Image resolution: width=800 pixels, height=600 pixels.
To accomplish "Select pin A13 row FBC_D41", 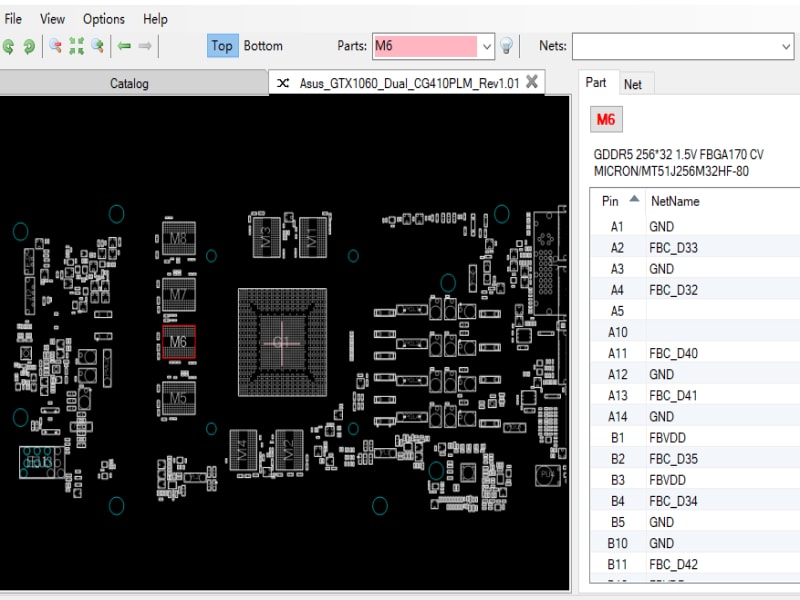I will (x=695, y=395).
